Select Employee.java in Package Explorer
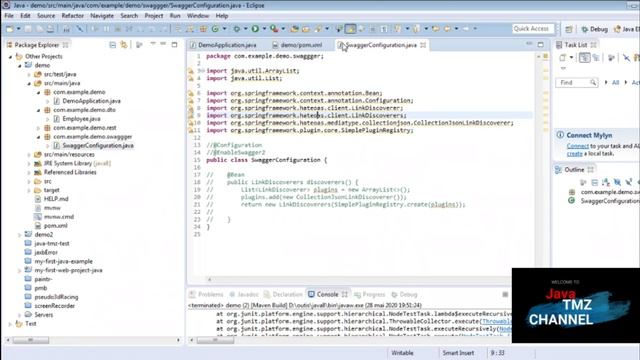640x360 pixels. coord(81,119)
